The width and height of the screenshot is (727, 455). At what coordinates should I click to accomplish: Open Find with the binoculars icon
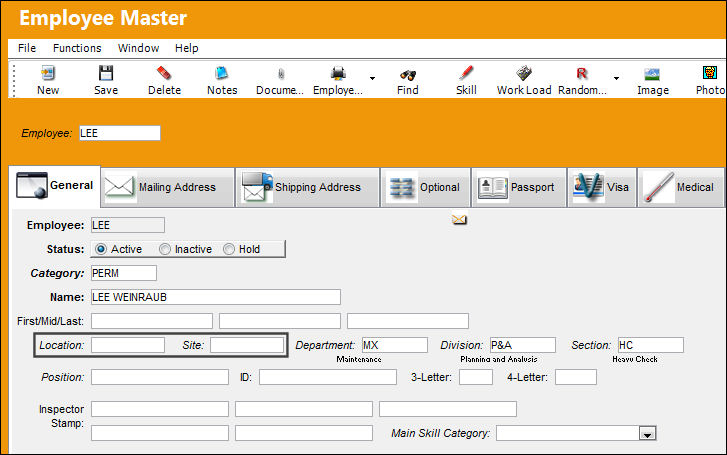[x=408, y=74]
